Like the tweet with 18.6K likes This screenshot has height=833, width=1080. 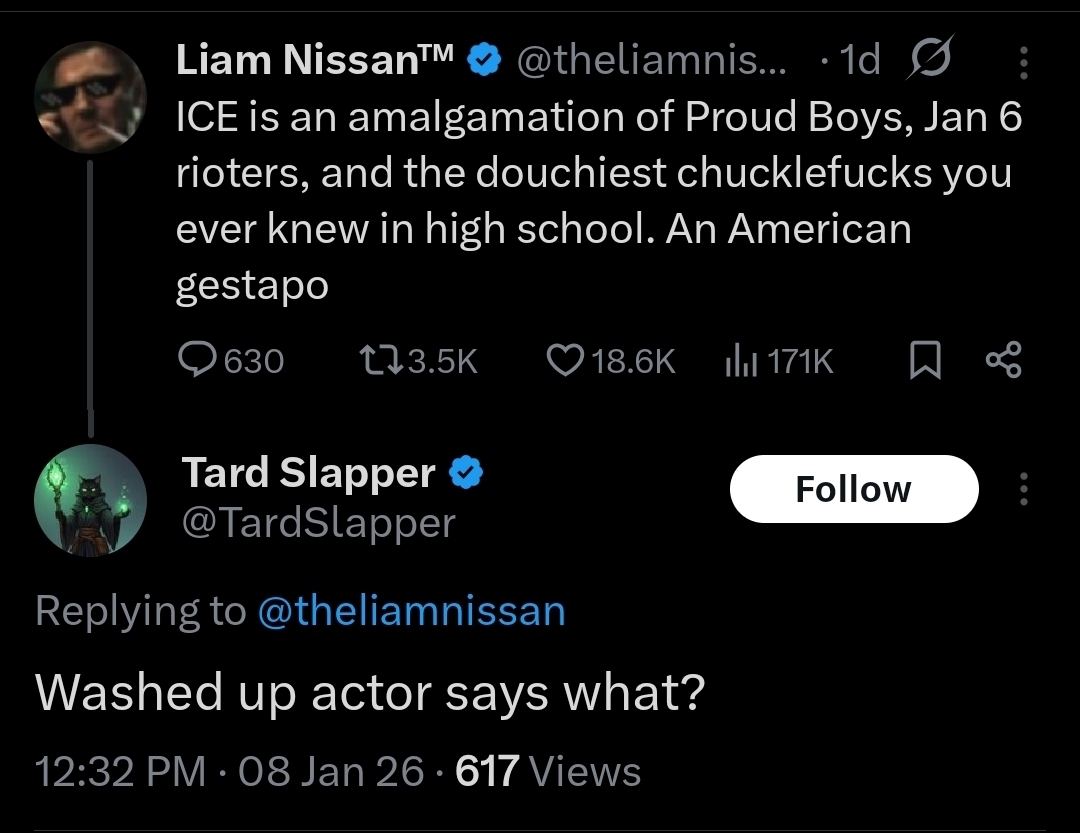click(565, 360)
